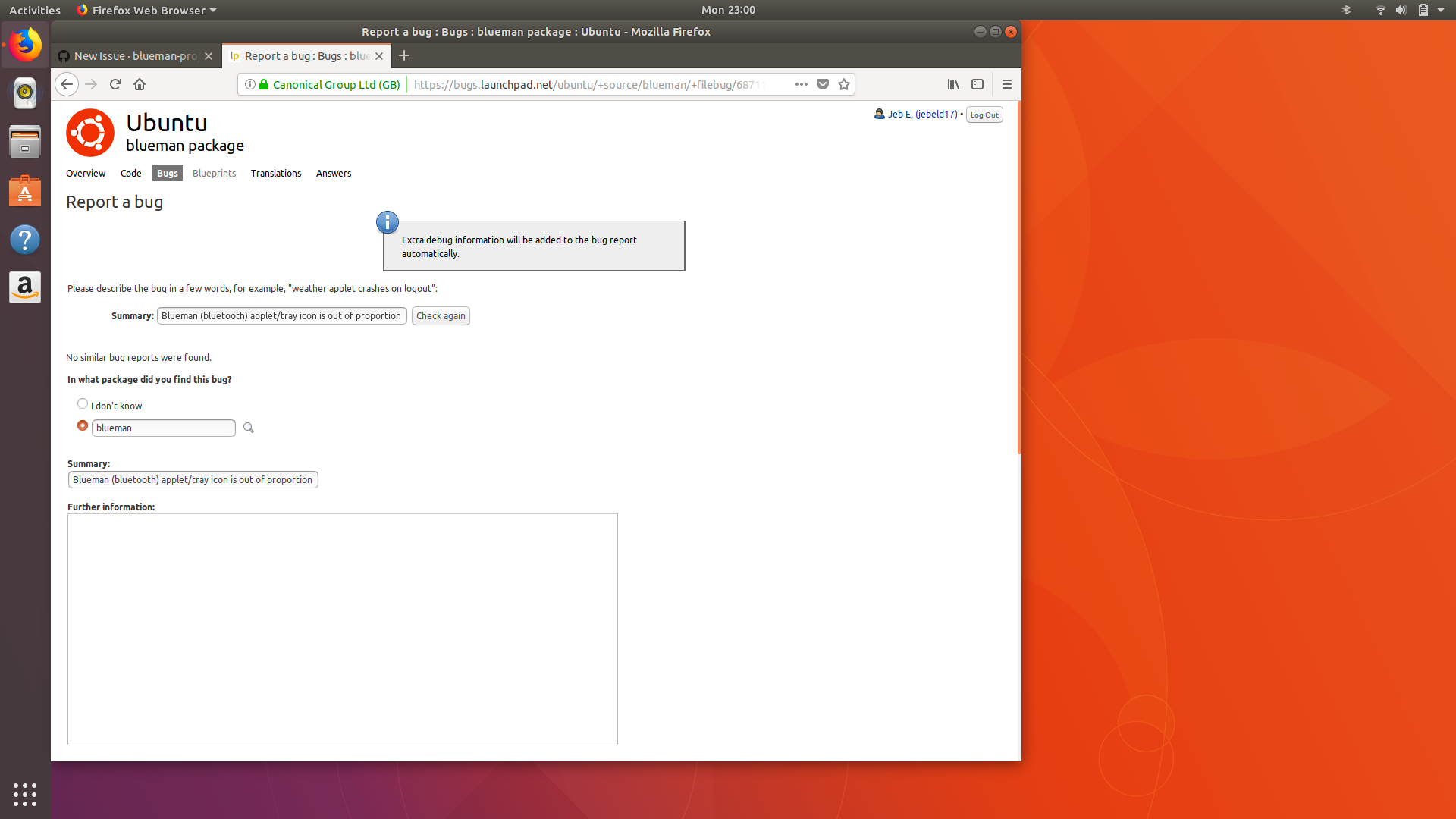Go to the Firefox home page icon
1456x819 pixels.
(x=140, y=84)
